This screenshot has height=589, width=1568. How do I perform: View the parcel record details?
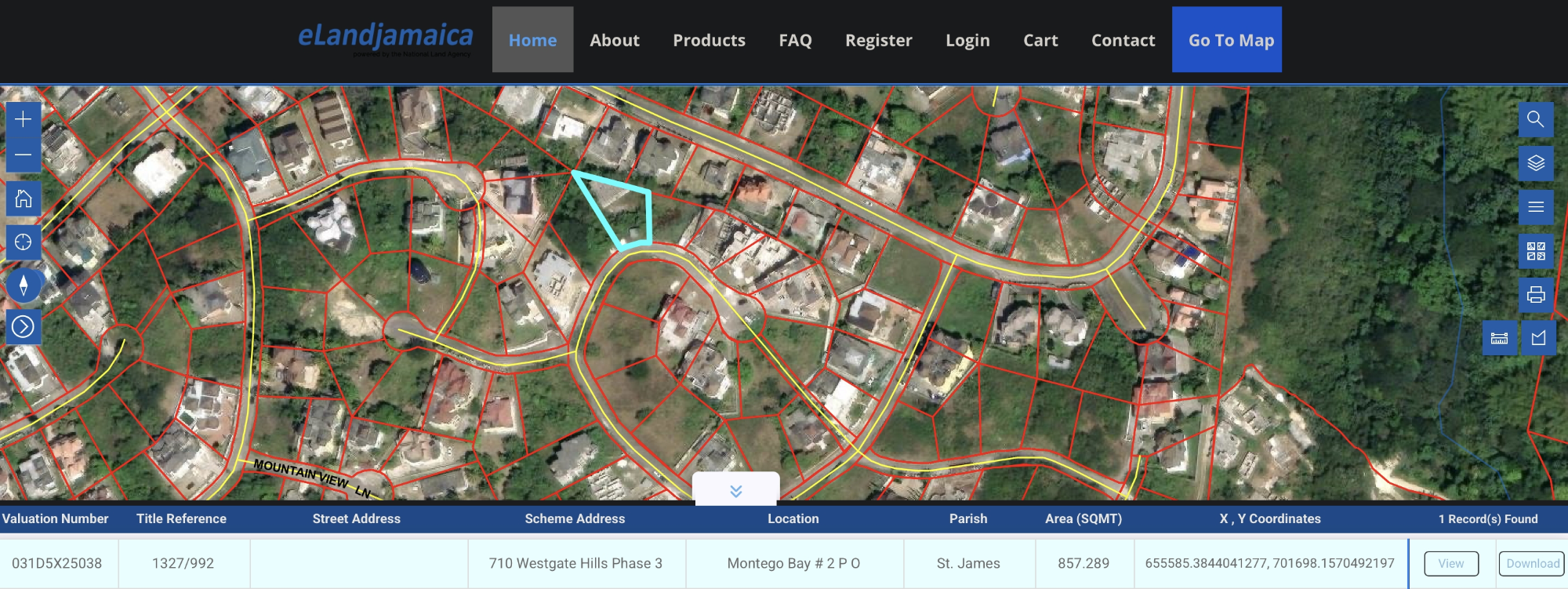click(1450, 563)
